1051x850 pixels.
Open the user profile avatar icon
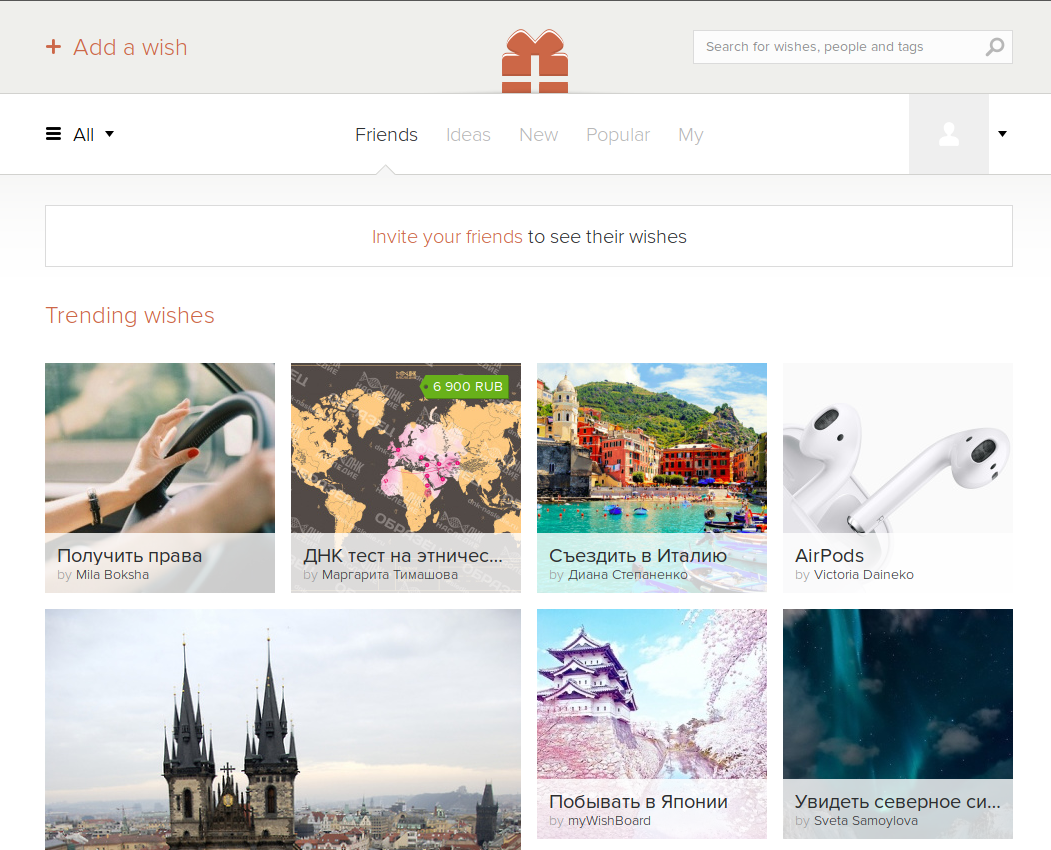point(948,134)
